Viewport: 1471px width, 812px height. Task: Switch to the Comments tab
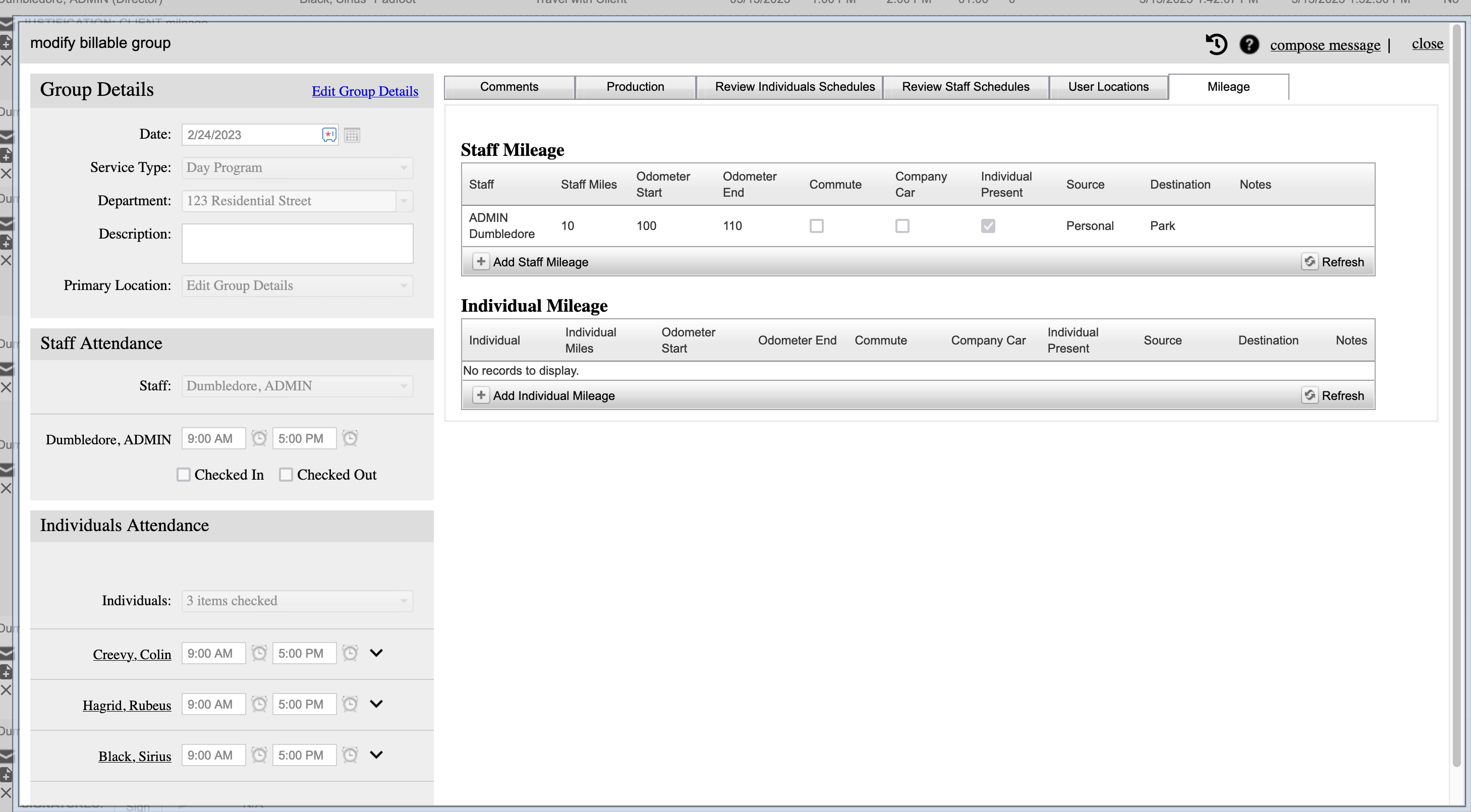point(509,87)
